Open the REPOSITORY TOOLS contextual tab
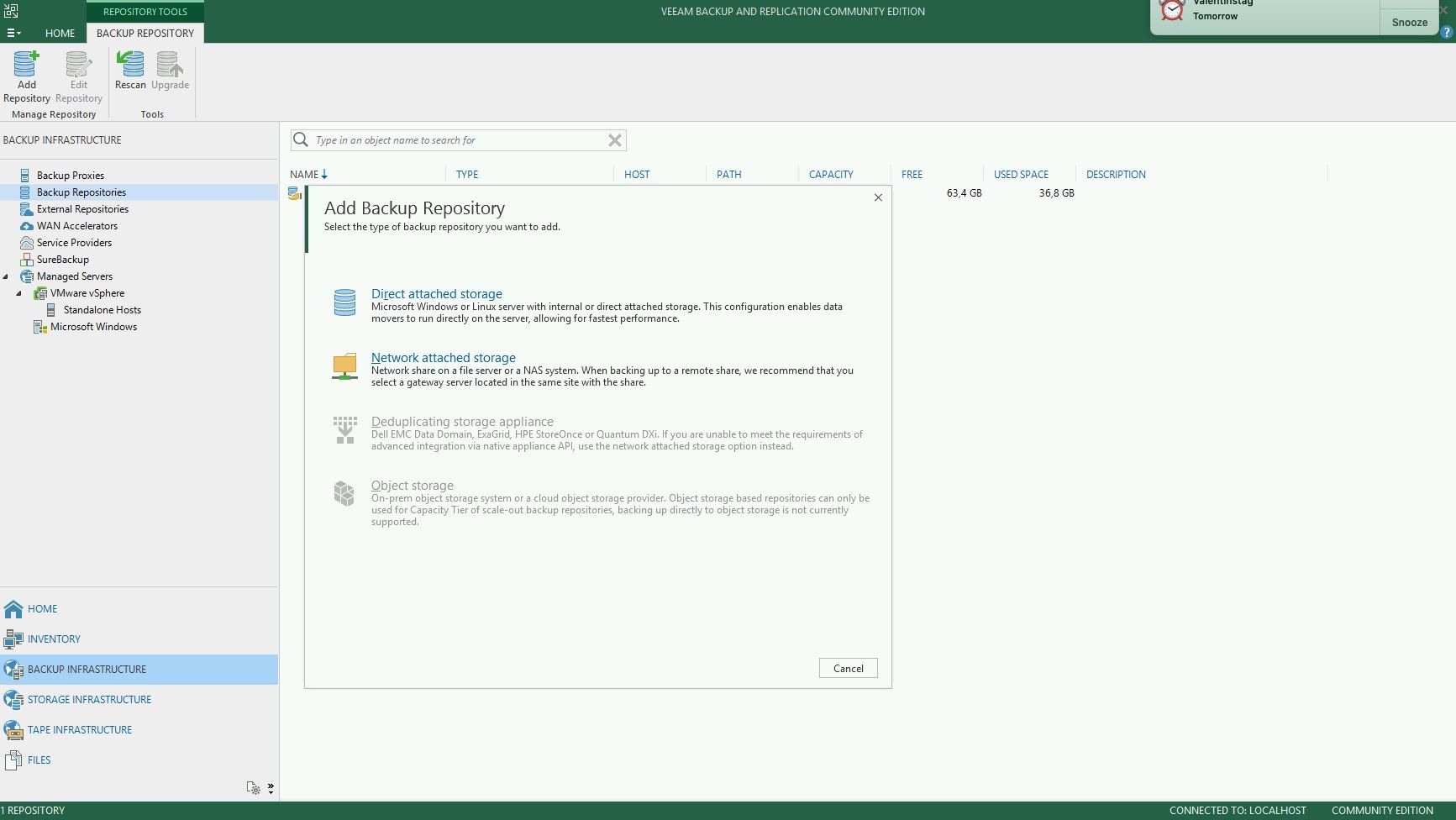Image resolution: width=1456 pixels, height=820 pixels. [145, 12]
